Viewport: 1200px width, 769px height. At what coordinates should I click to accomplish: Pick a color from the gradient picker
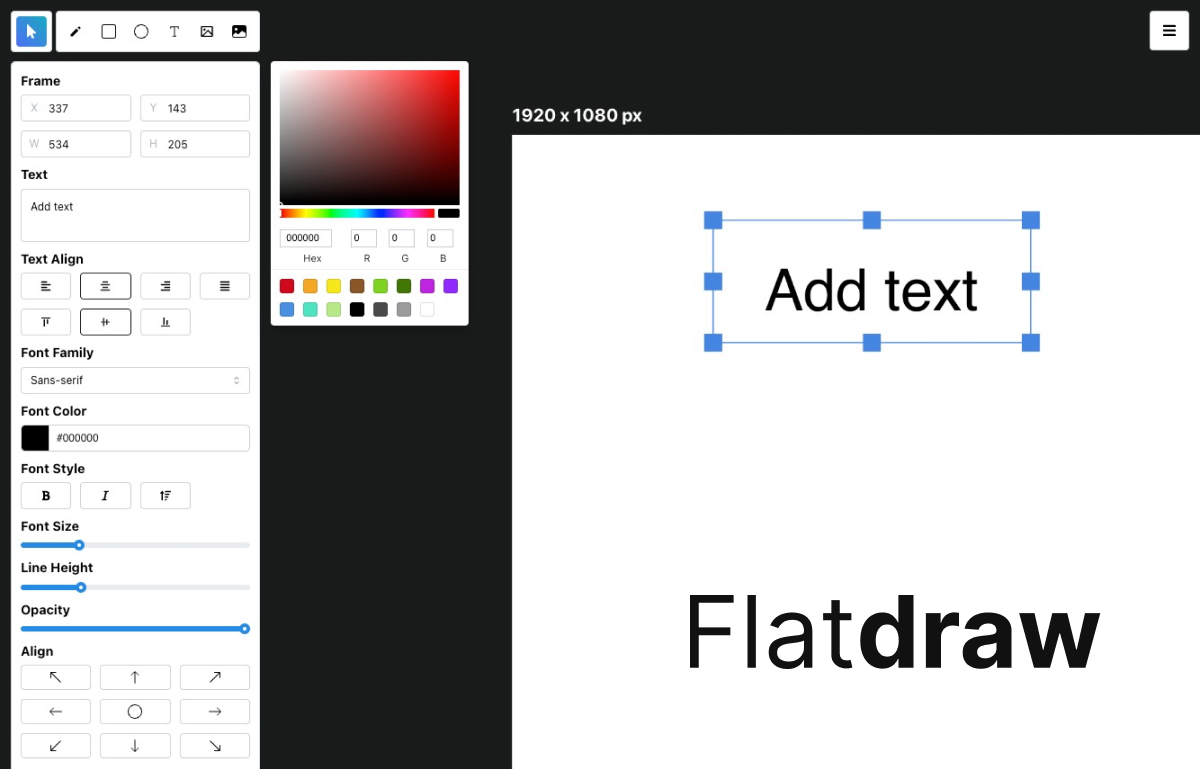(x=369, y=137)
